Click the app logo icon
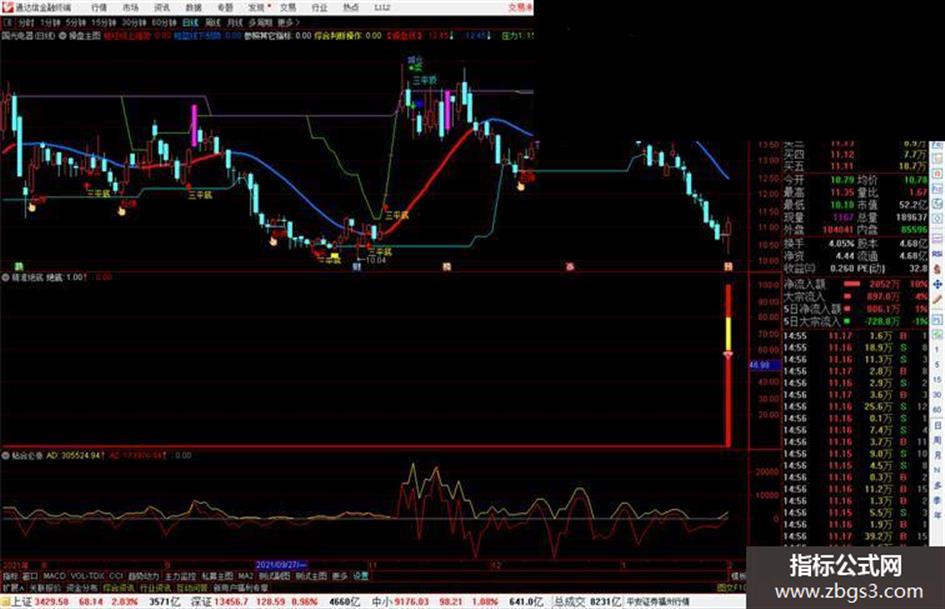945x609 pixels. click(x=7, y=7)
